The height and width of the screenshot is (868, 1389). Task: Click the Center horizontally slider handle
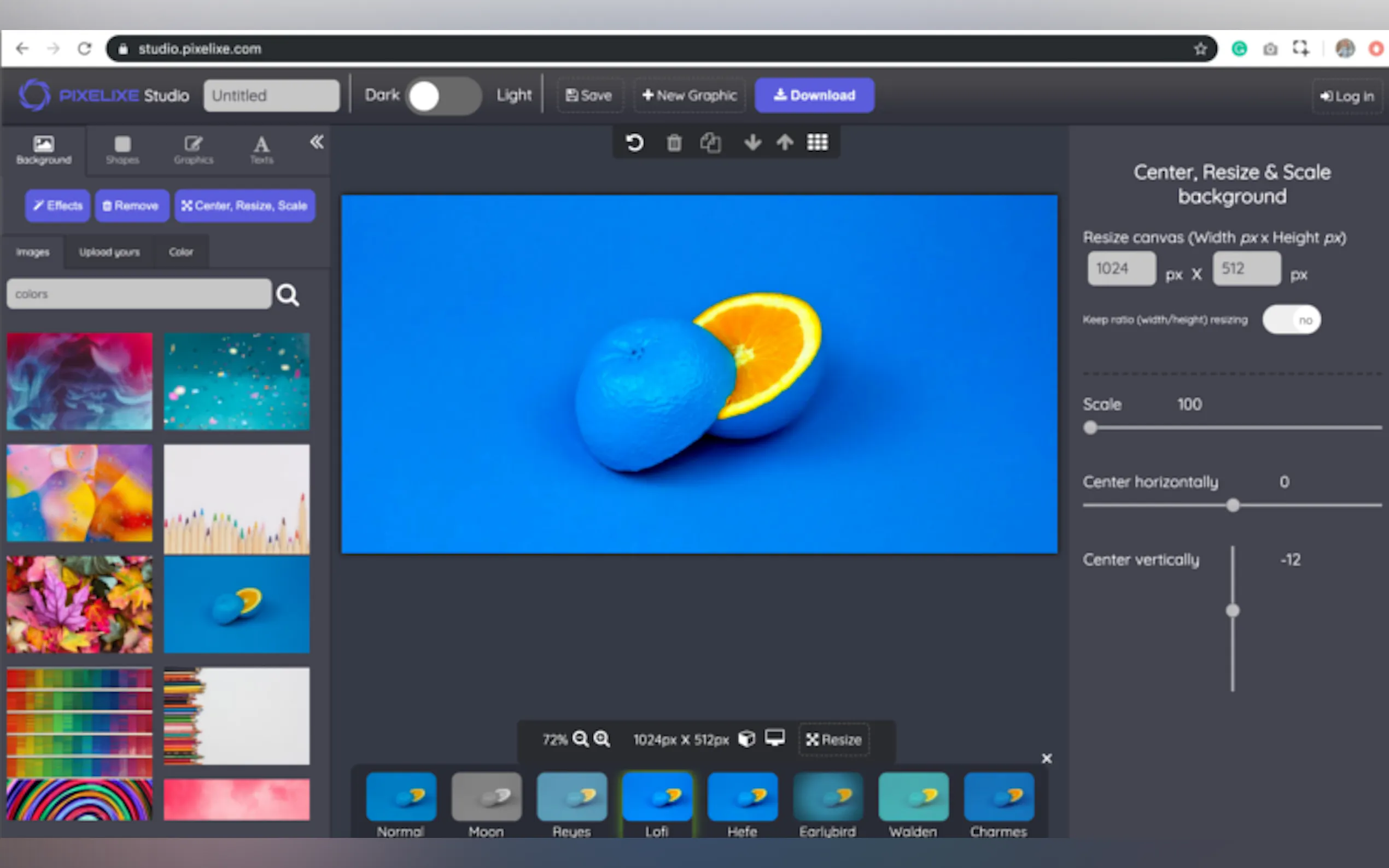coord(1232,505)
